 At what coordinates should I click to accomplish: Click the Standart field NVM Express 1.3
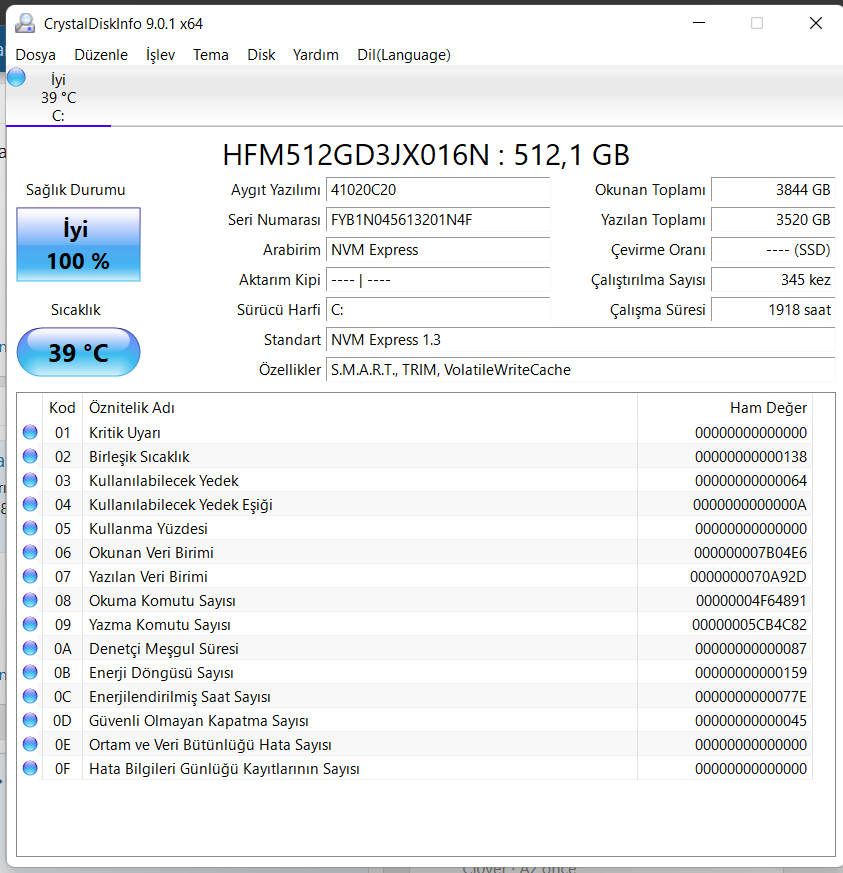[x=580, y=340]
